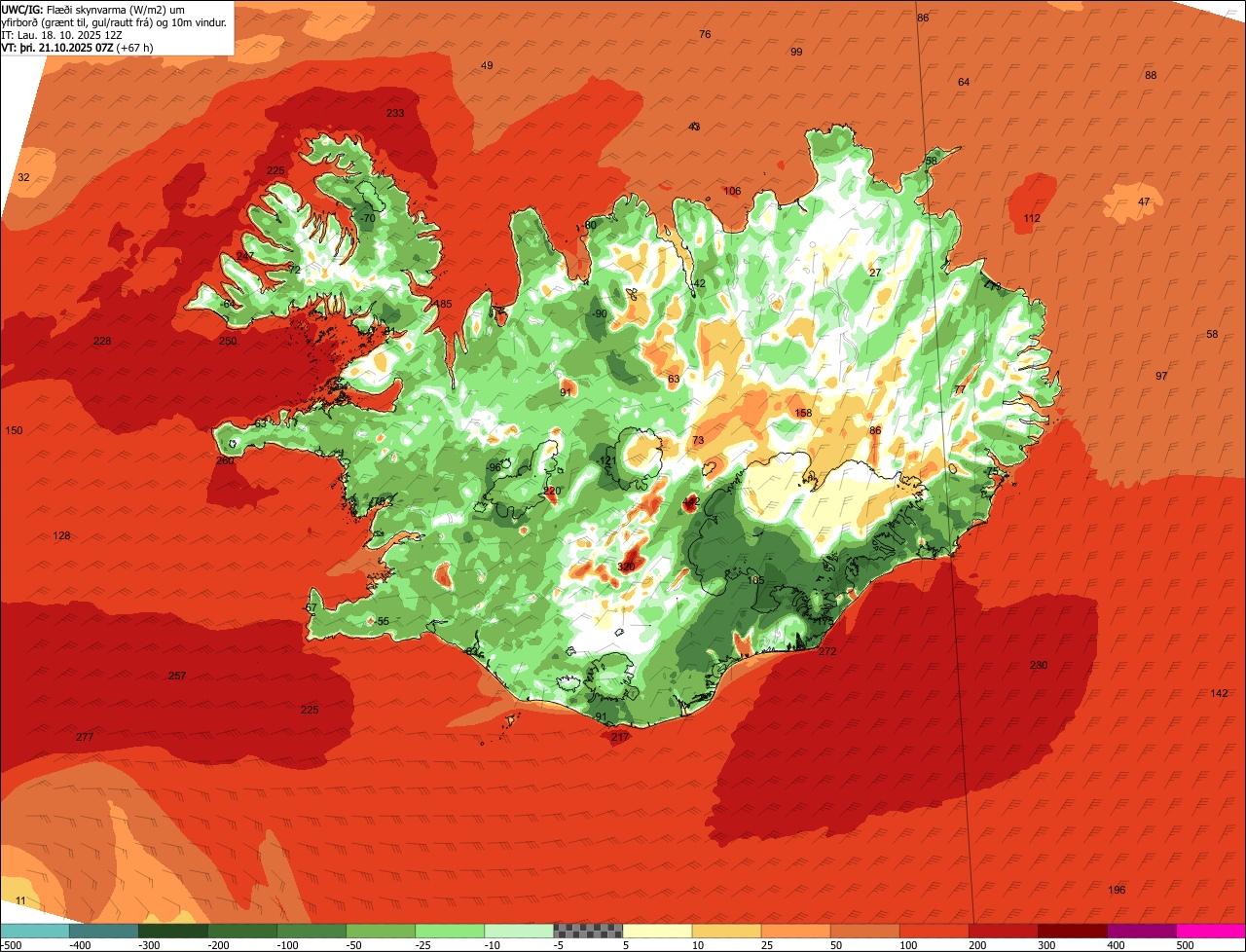Select the value 230 southeast of Iceland
This screenshot has height=952, width=1246.
pyautogui.click(x=1039, y=665)
